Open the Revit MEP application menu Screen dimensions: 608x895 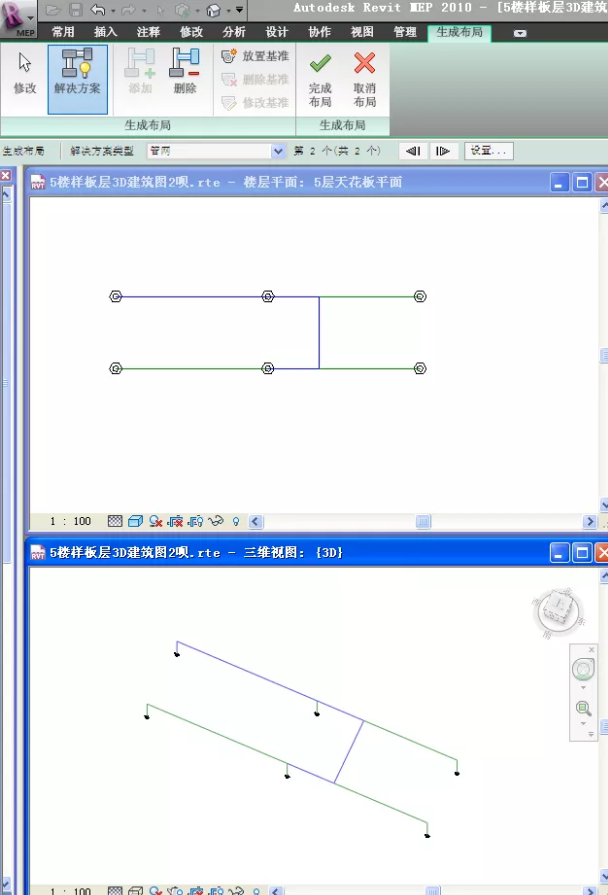coord(18,19)
